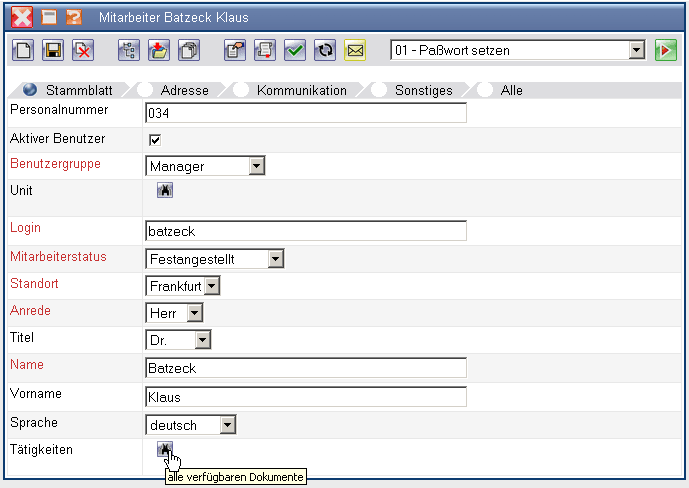Toggle the Aktiver Benutzer checkbox
The height and width of the screenshot is (488, 689).
coord(155,139)
